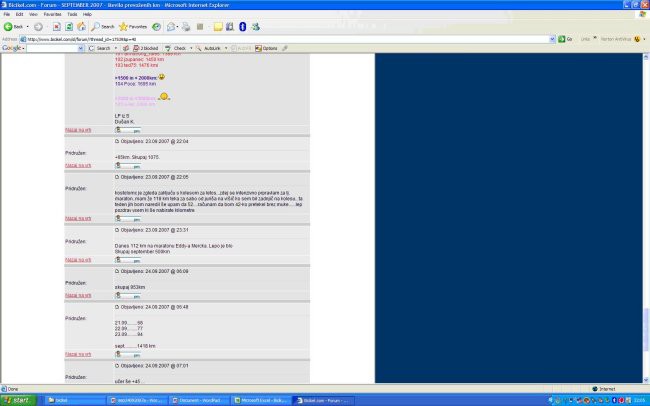Image resolution: width=650 pixels, height=406 pixels.
Task: Print the page with the printer icon
Action: click(186, 27)
